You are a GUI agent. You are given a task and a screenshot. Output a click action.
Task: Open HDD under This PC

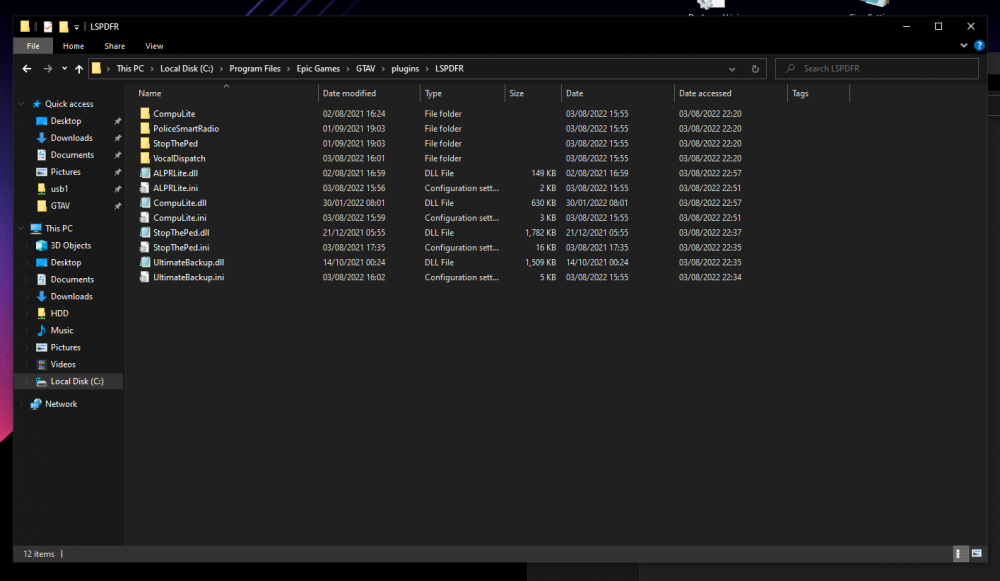(59, 313)
